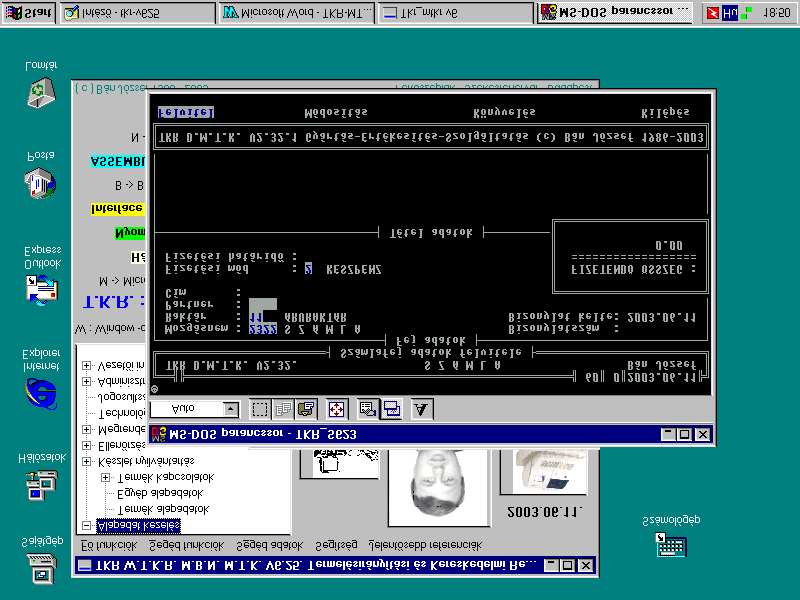Open Segéd funkciók menu in TKR window
This screenshot has height=600, width=800.
click(186, 545)
